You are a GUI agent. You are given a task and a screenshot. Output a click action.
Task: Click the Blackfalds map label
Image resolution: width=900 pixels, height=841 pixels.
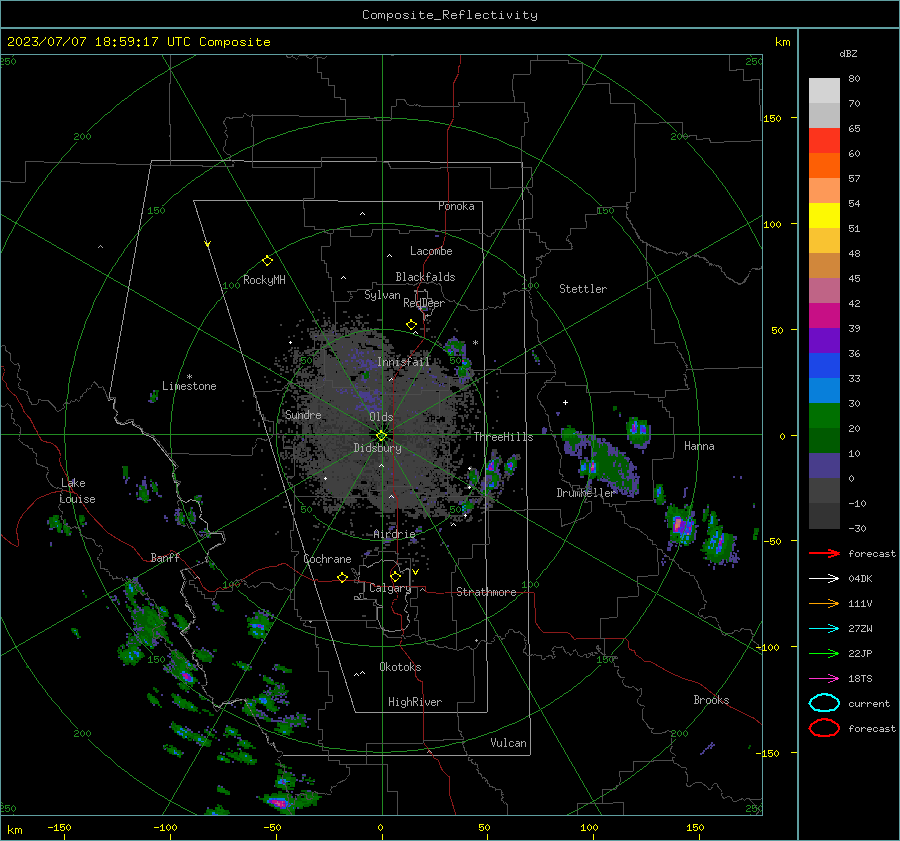coord(425,277)
